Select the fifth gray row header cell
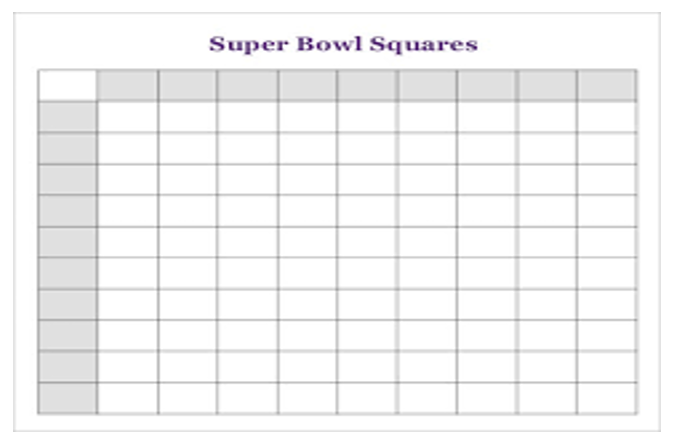 [68, 242]
